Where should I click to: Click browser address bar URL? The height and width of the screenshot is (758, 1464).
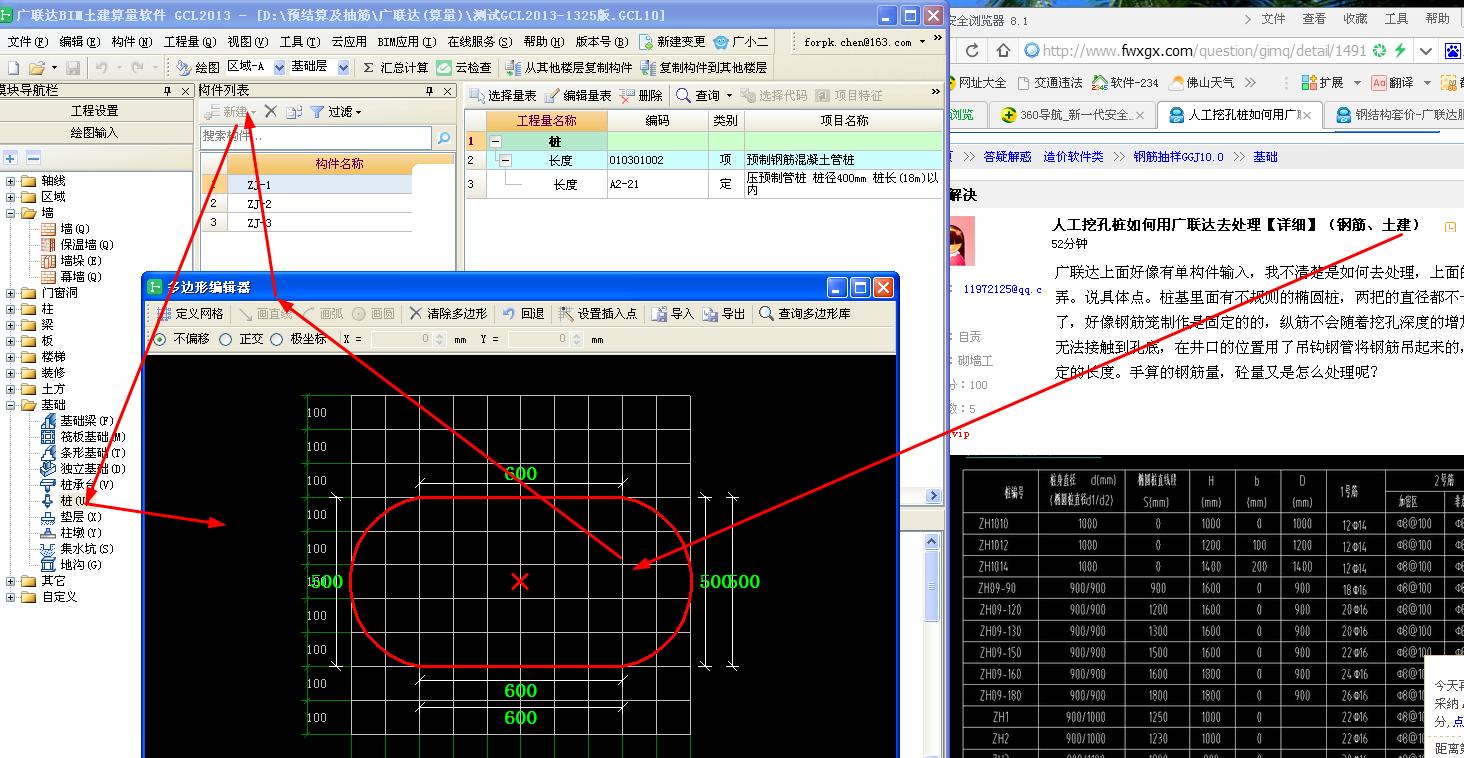pos(1203,50)
